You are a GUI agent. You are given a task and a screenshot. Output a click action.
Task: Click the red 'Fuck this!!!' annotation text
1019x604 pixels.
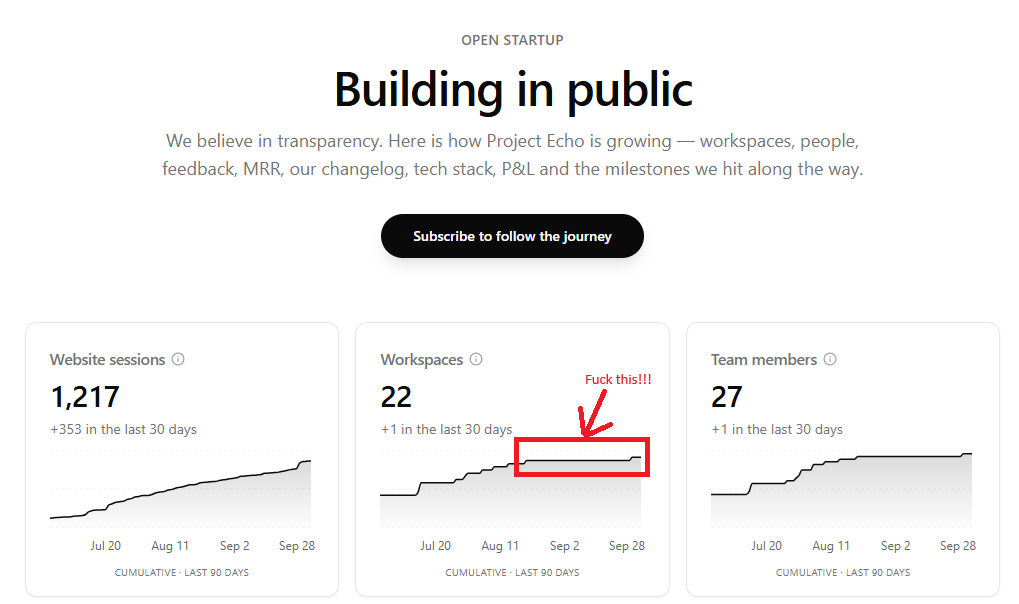pyautogui.click(x=618, y=380)
